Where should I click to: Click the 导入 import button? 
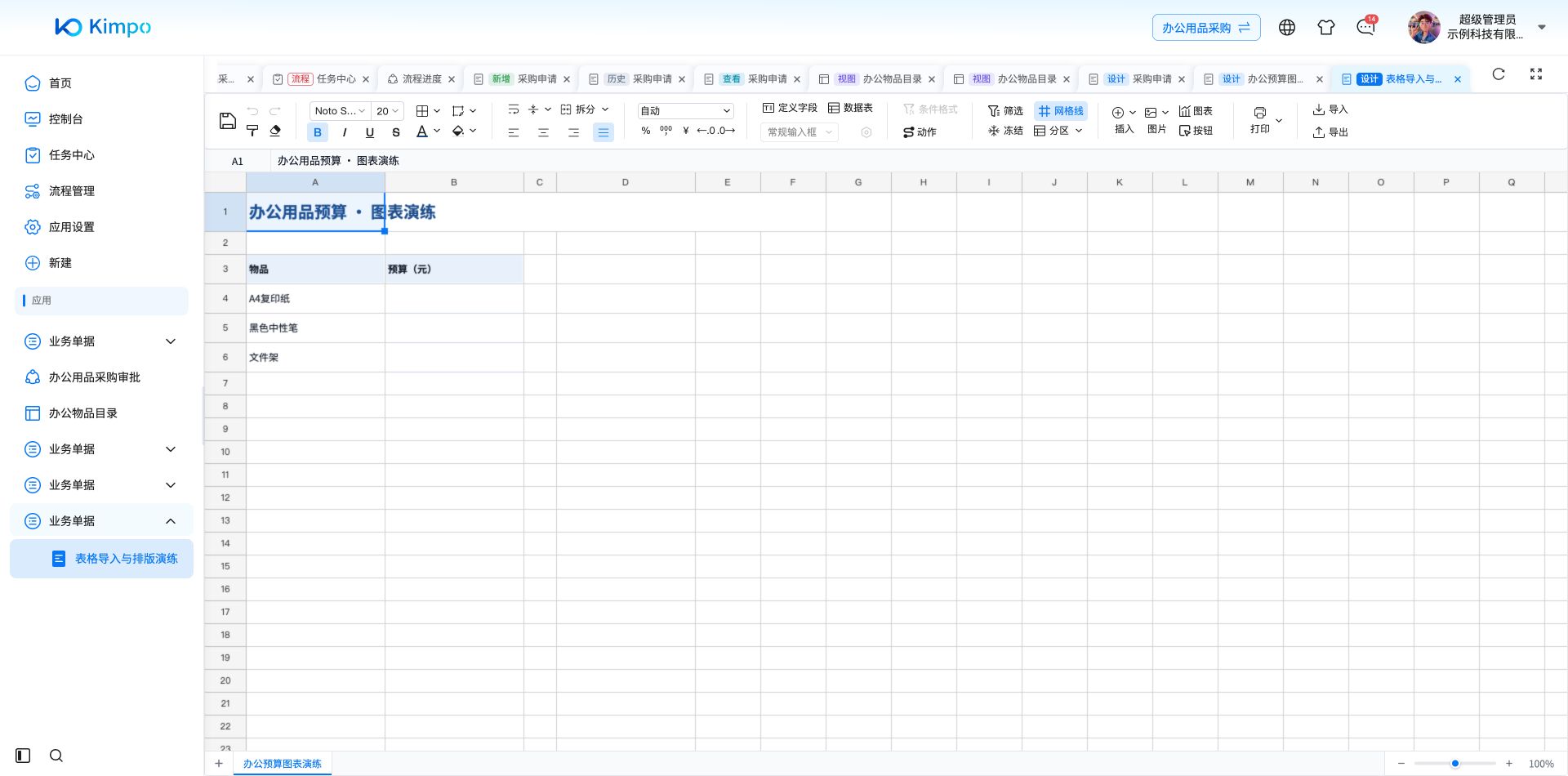(x=1330, y=109)
